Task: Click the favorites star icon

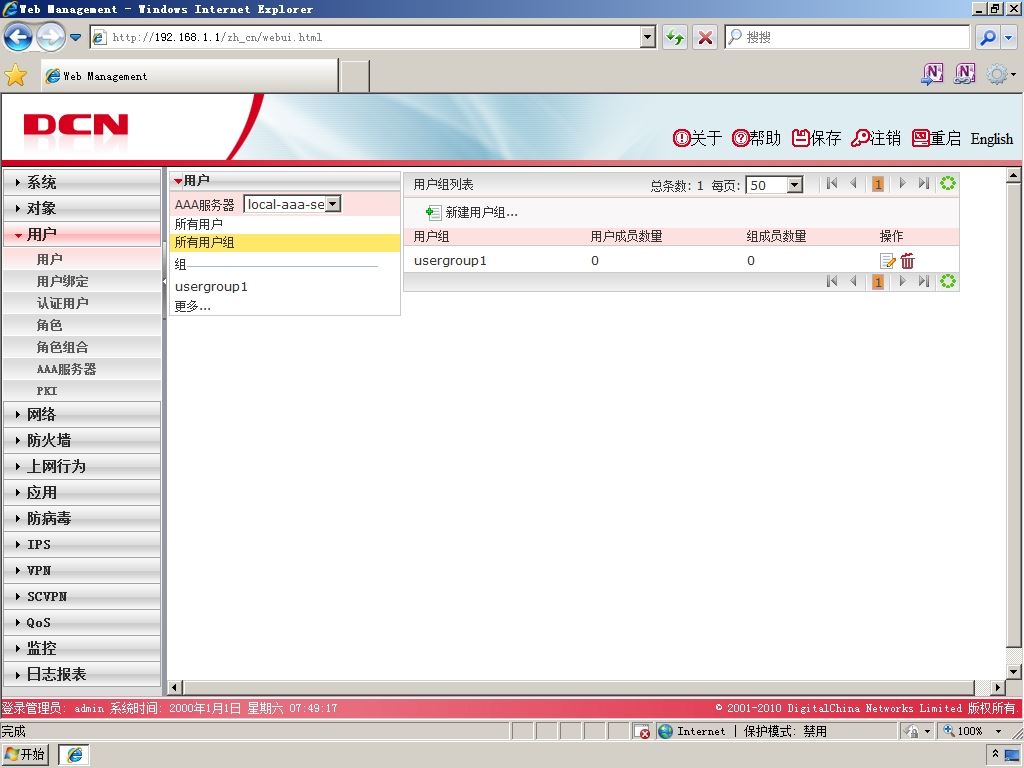Action: tap(16, 76)
